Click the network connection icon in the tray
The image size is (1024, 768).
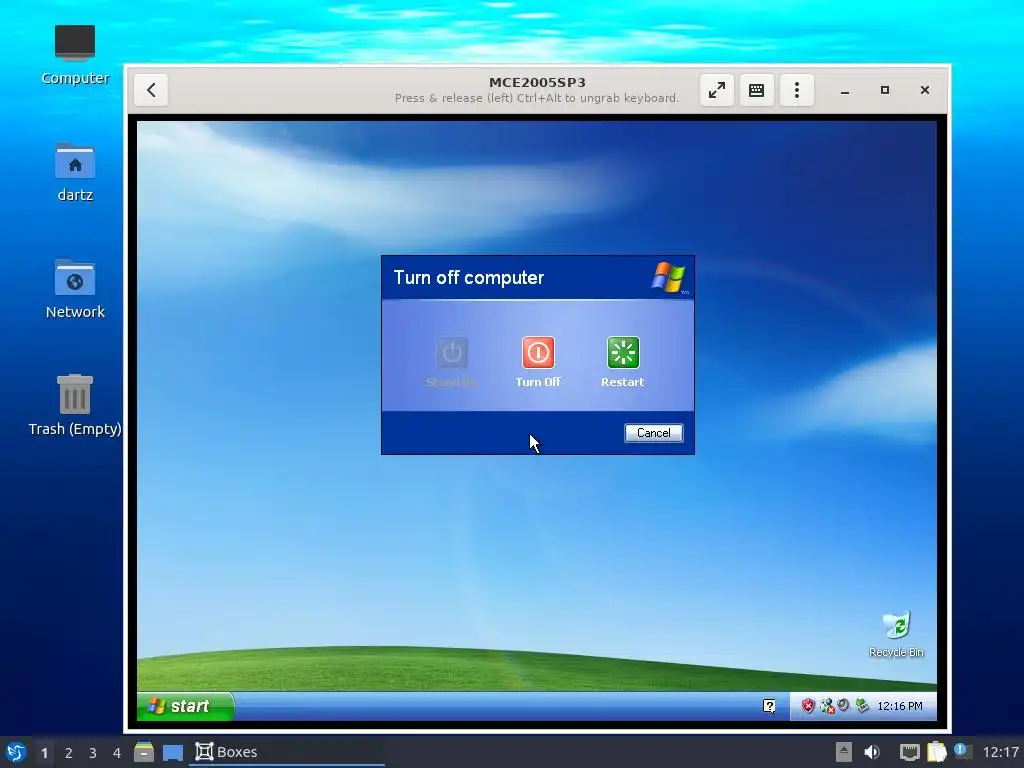(x=910, y=752)
